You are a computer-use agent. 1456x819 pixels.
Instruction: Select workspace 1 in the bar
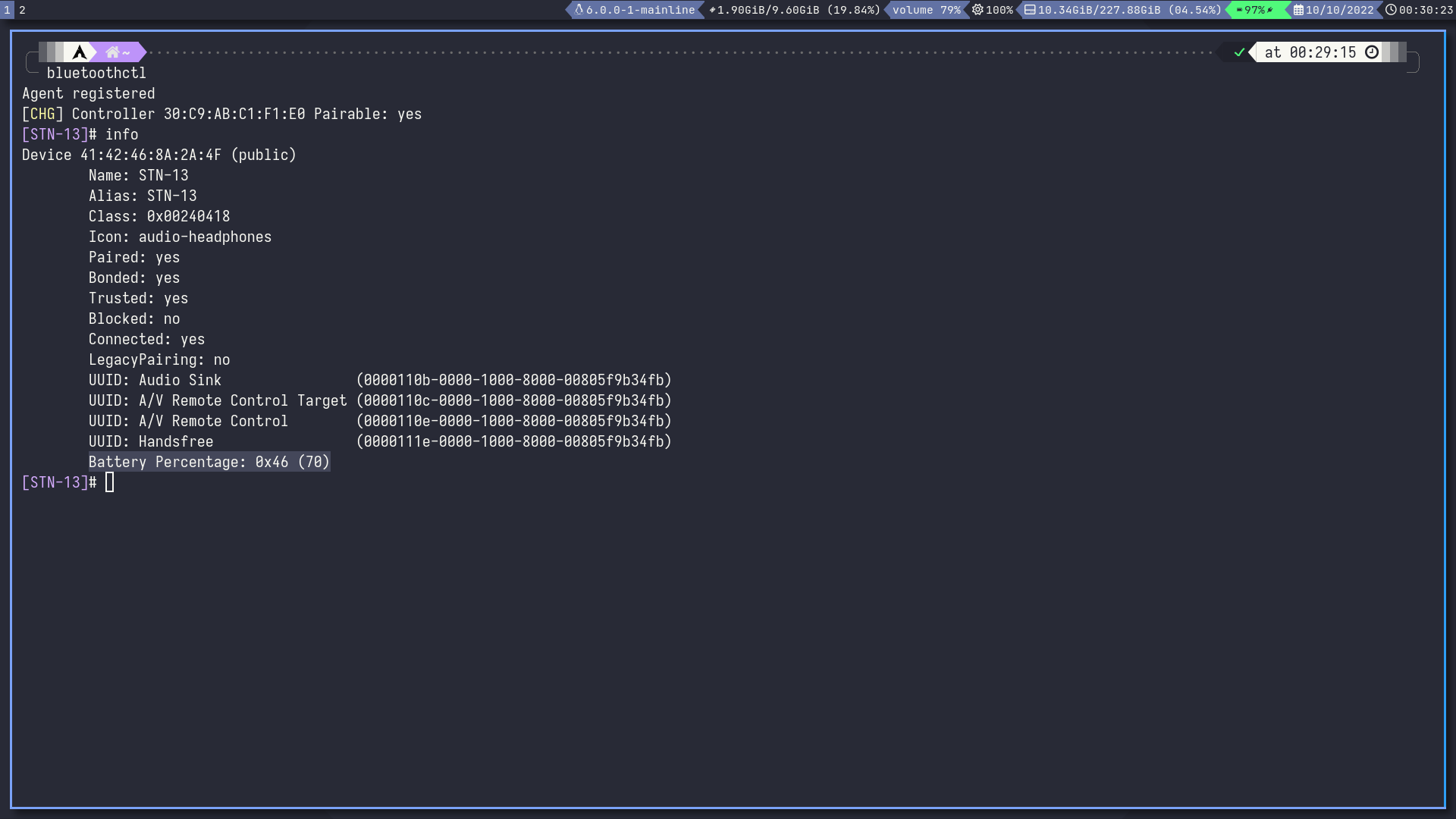7,10
